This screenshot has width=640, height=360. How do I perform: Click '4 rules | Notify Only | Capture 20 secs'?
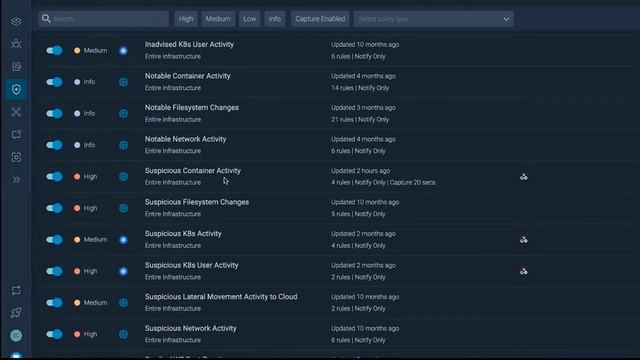click(383, 182)
